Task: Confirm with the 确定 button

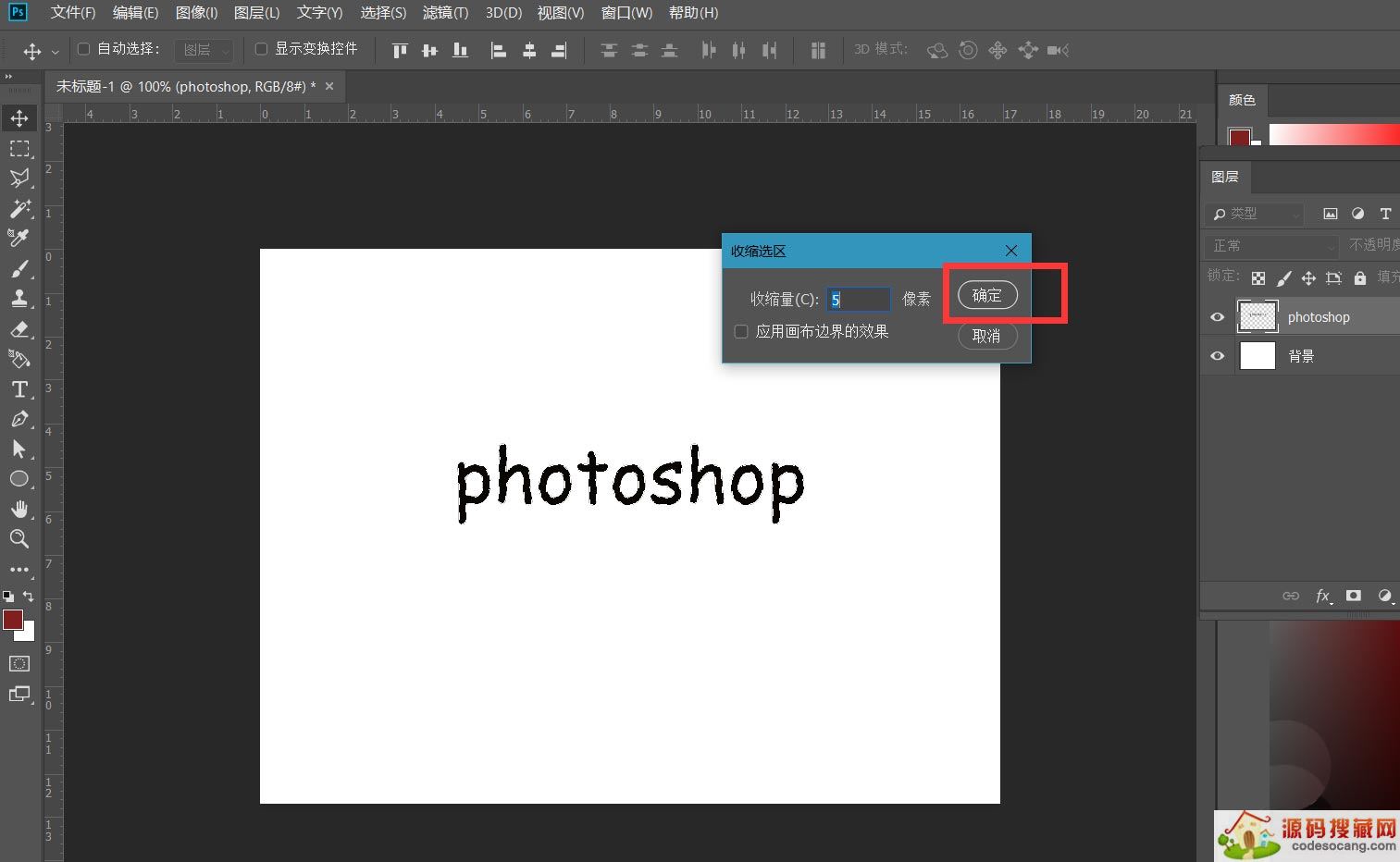Action: point(987,295)
